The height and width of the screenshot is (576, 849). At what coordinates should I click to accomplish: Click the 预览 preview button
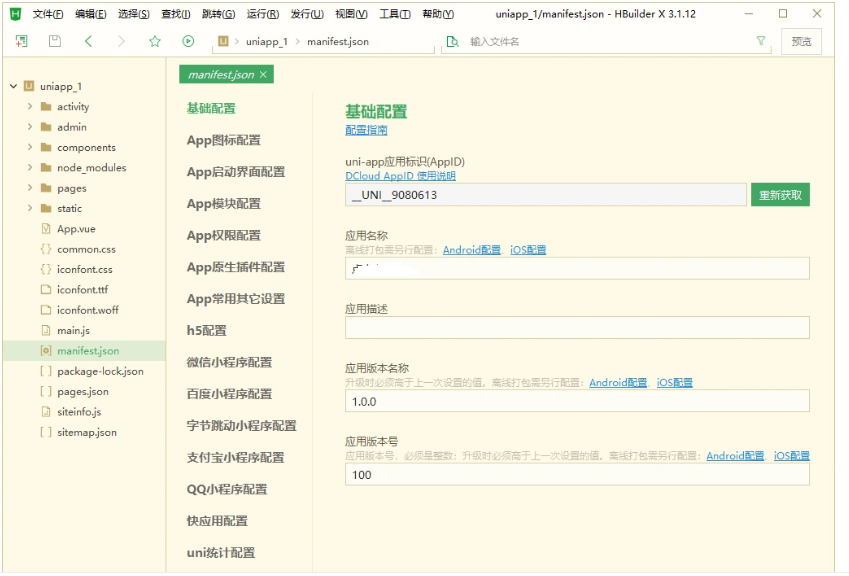(801, 41)
